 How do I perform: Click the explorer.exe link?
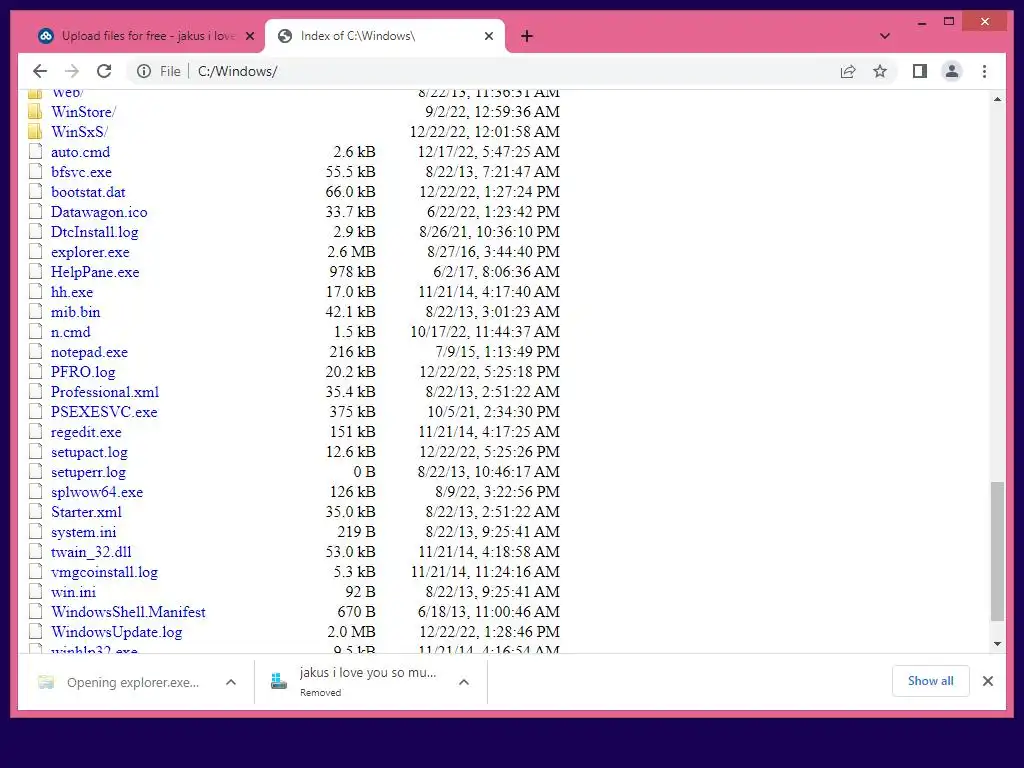click(x=90, y=252)
